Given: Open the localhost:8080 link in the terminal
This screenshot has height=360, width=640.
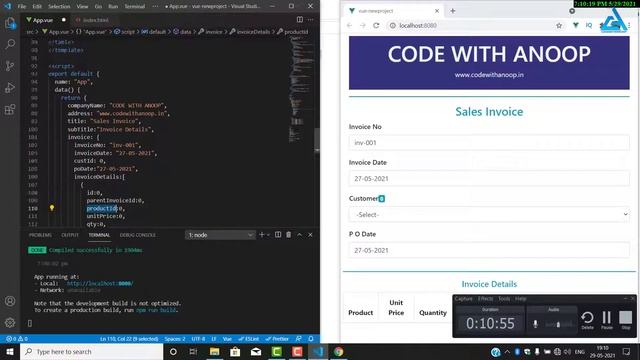Looking at the screenshot, I should tap(100, 283).
